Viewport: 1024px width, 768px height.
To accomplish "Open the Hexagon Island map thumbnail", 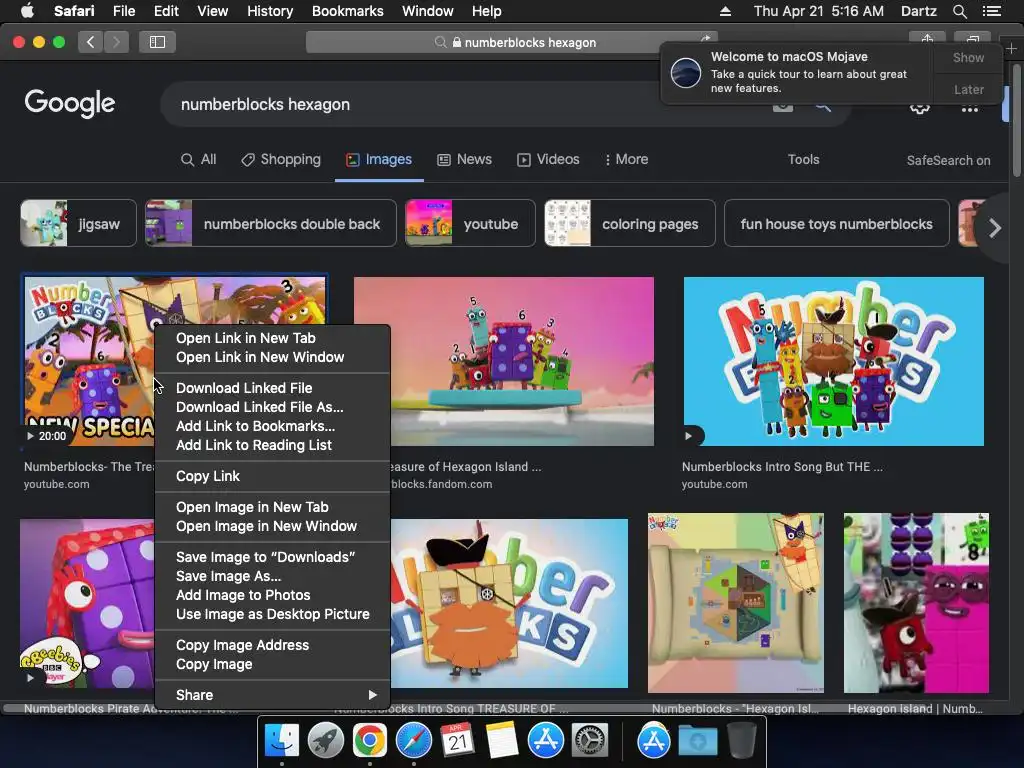I will tap(735, 603).
